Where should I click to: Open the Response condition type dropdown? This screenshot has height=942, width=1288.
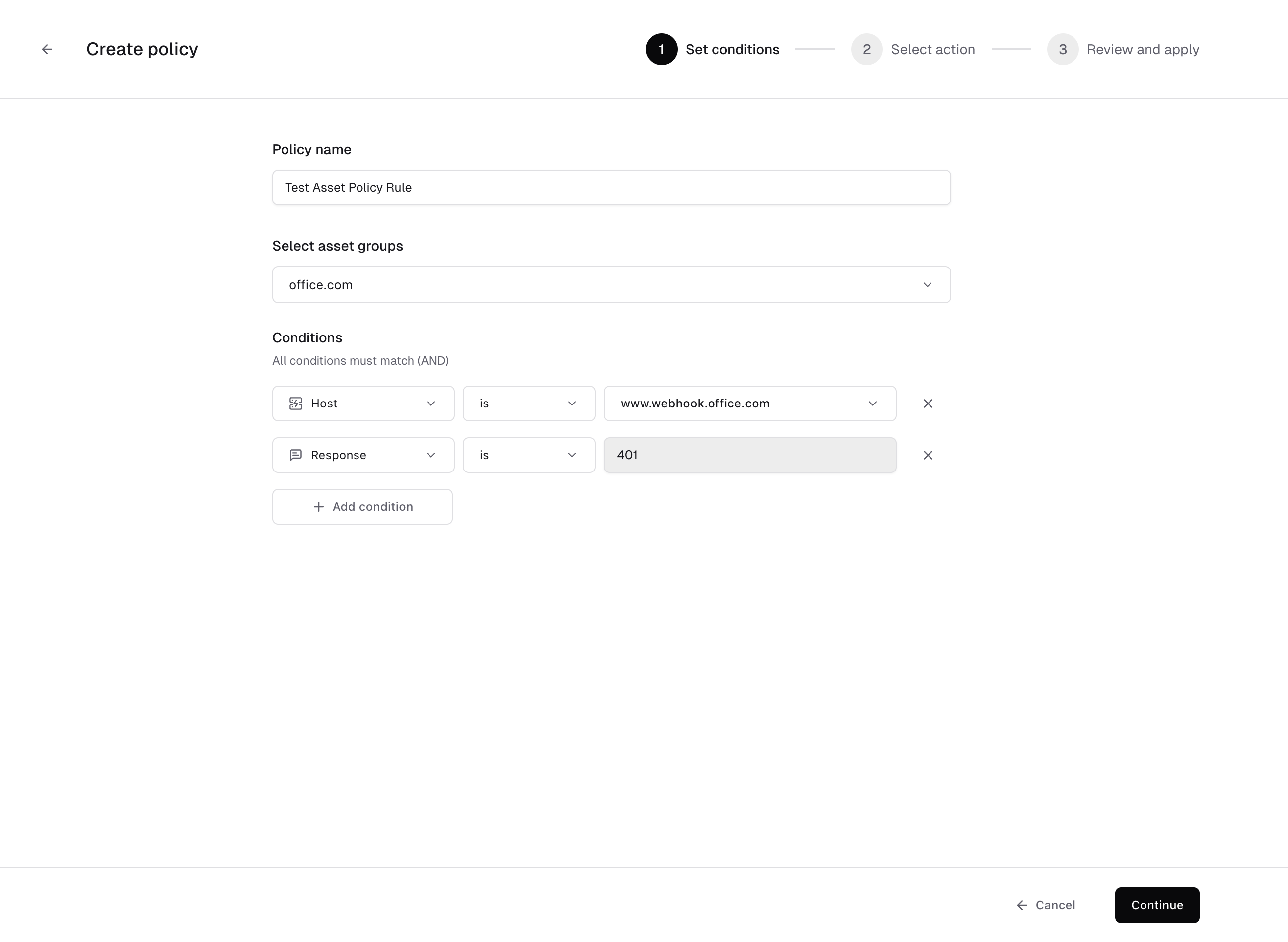[x=363, y=455]
